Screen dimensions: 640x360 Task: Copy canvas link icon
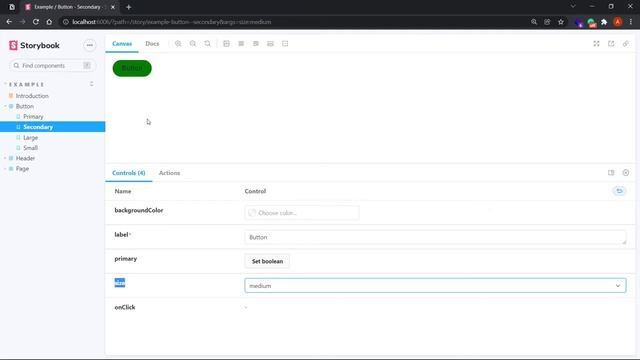(x=626, y=44)
